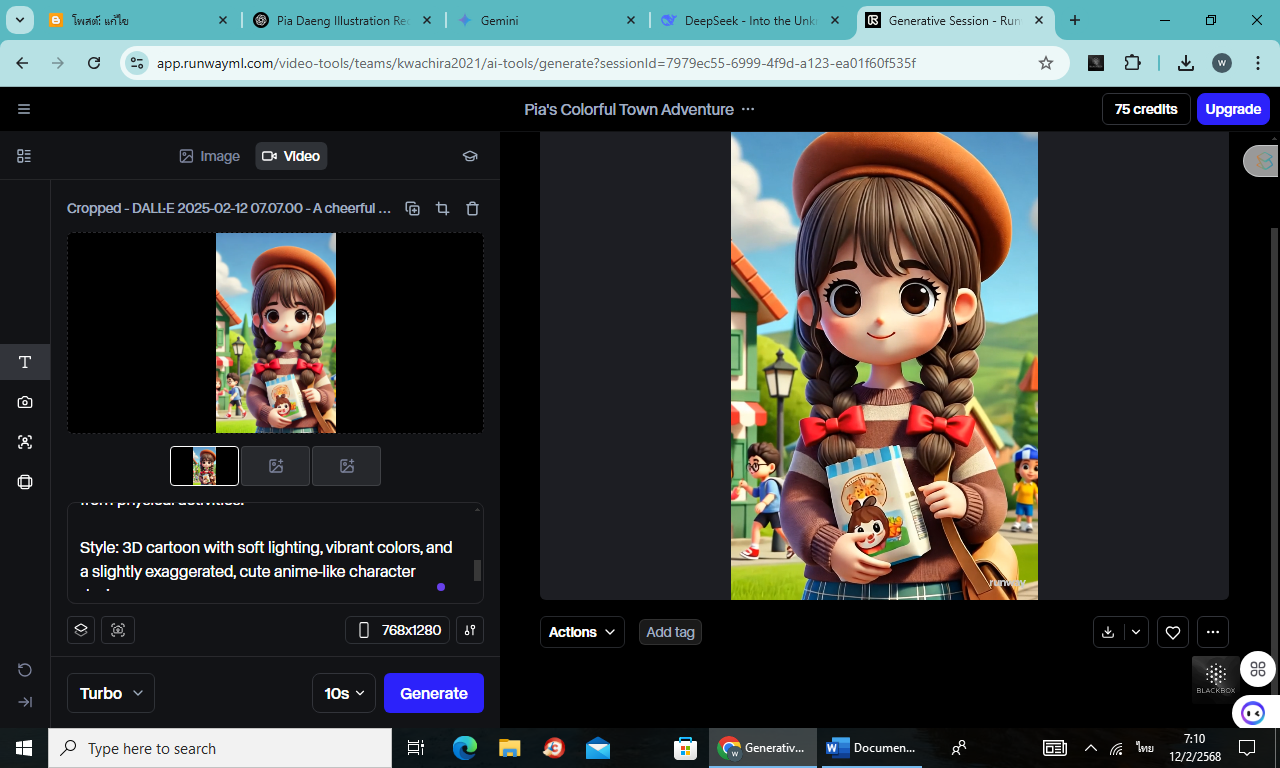This screenshot has height=768, width=1280.
Task: Expand the Turbo model dropdown
Action: coord(111,693)
